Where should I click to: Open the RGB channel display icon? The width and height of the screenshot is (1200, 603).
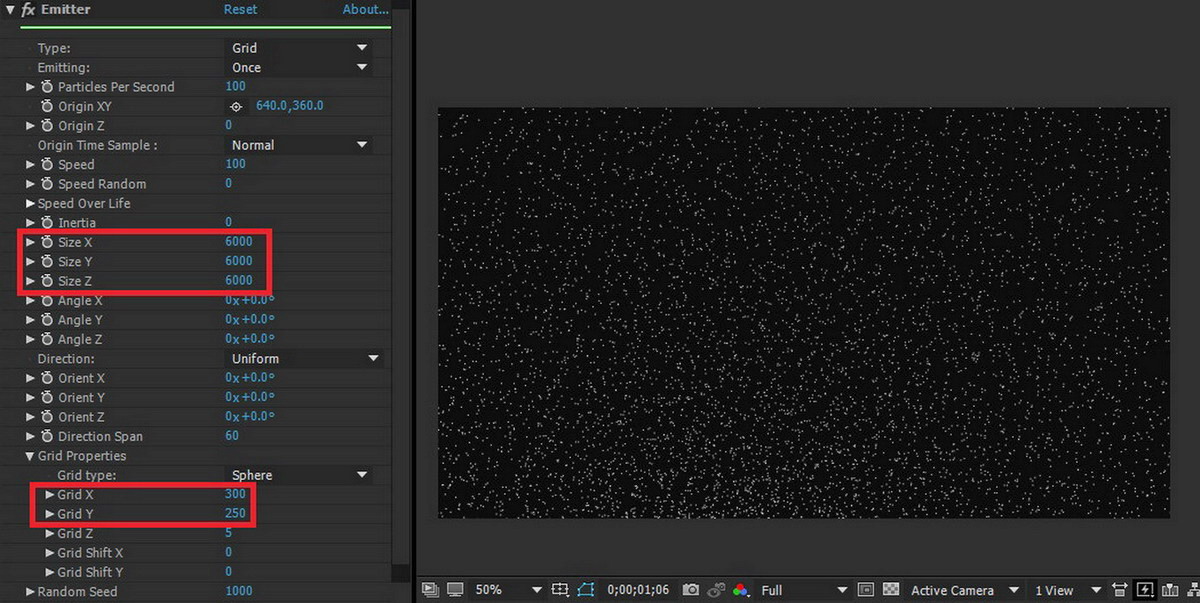pyautogui.click(x=741, y=591)
